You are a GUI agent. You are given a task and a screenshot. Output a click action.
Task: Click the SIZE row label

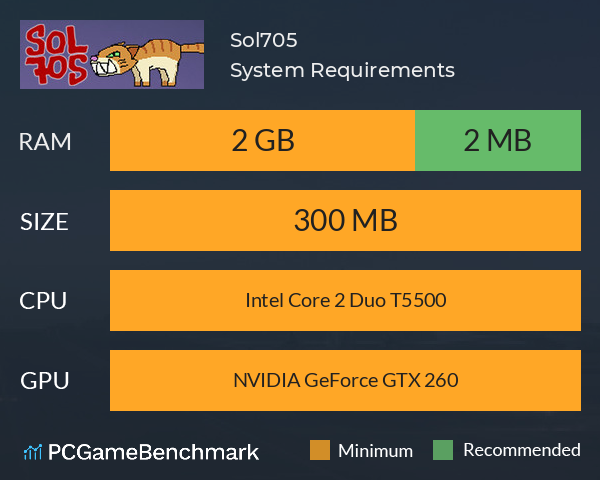click(x=44, y=222)
